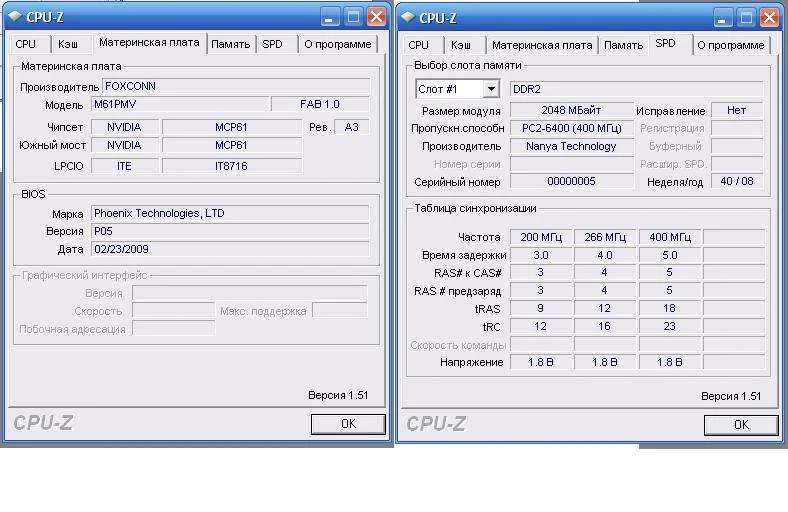Click tRC value 12 cell

point(541,327)
